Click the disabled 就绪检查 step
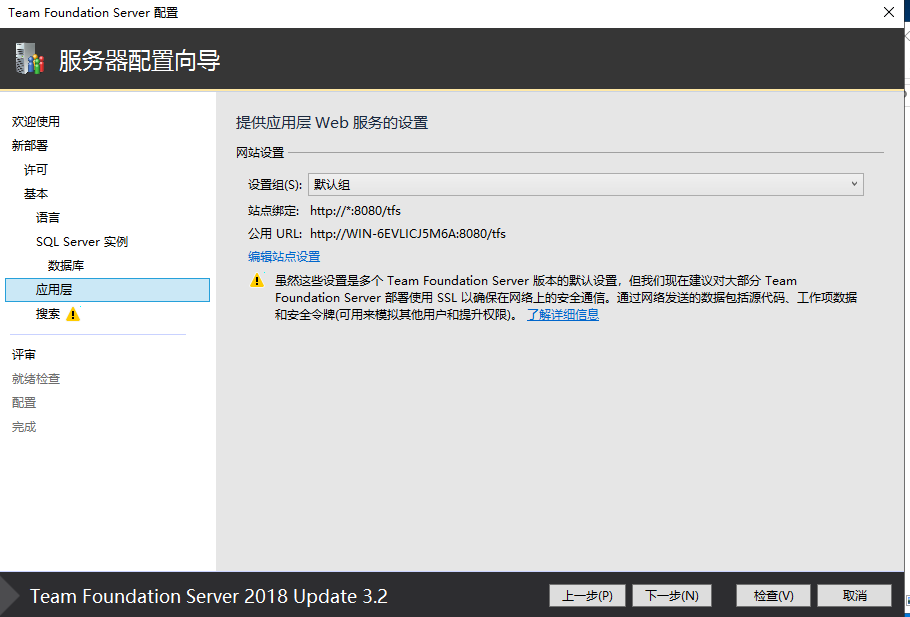This screenshot has height=617, width=910. pos(36,379)
